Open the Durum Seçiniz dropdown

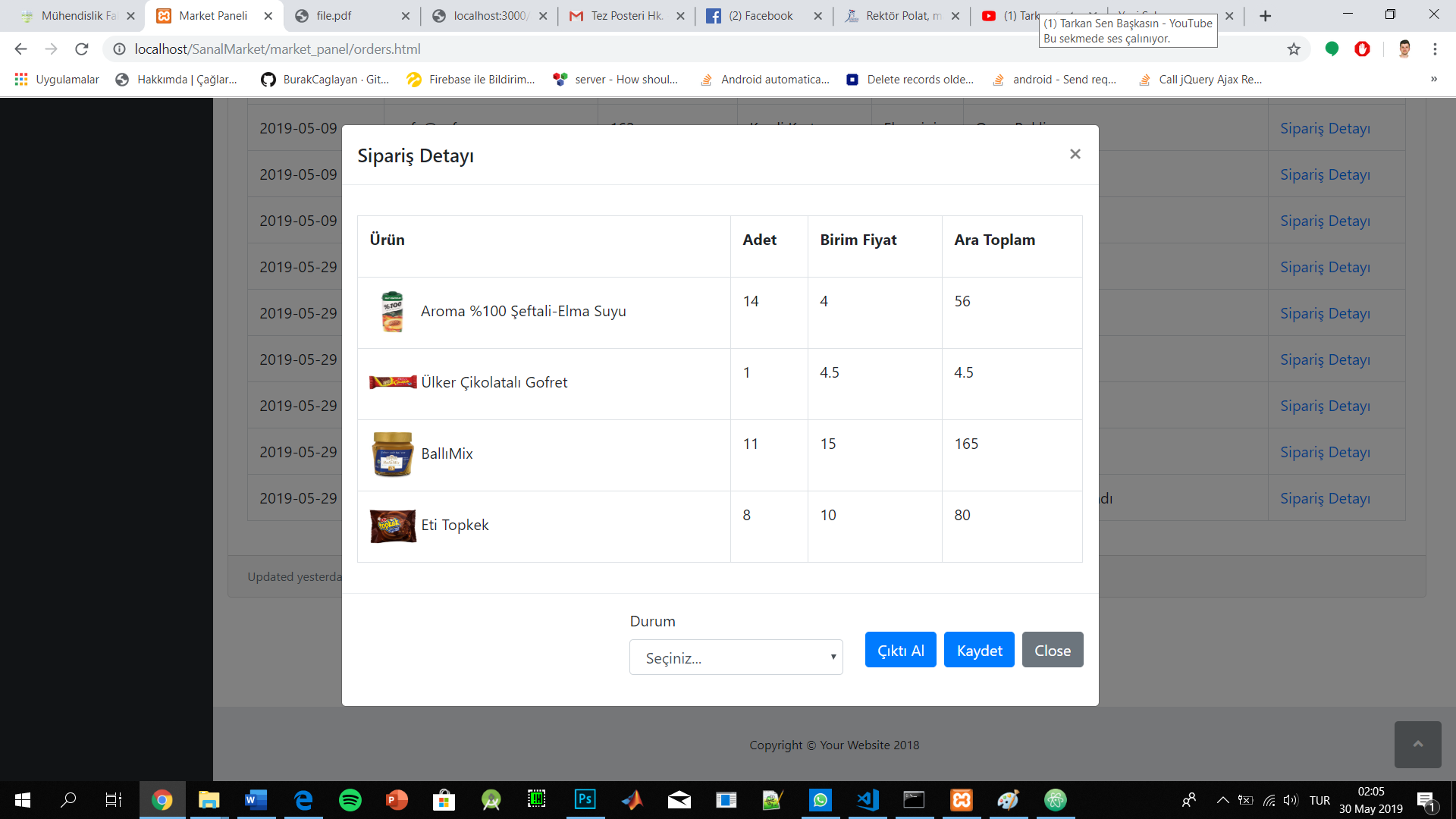click(x=736, y=657)
